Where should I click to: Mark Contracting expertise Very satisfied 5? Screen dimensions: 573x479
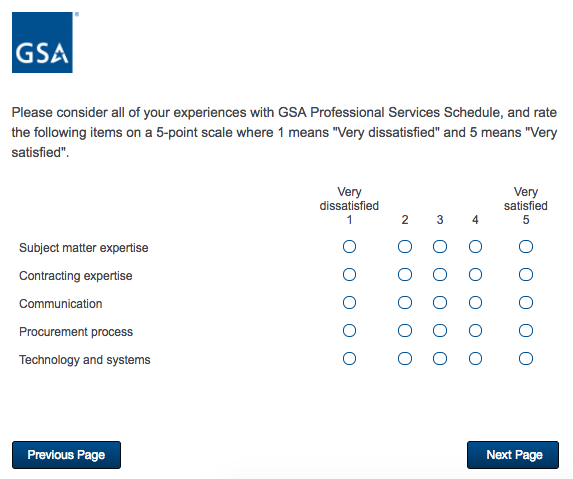pos(526,275)
